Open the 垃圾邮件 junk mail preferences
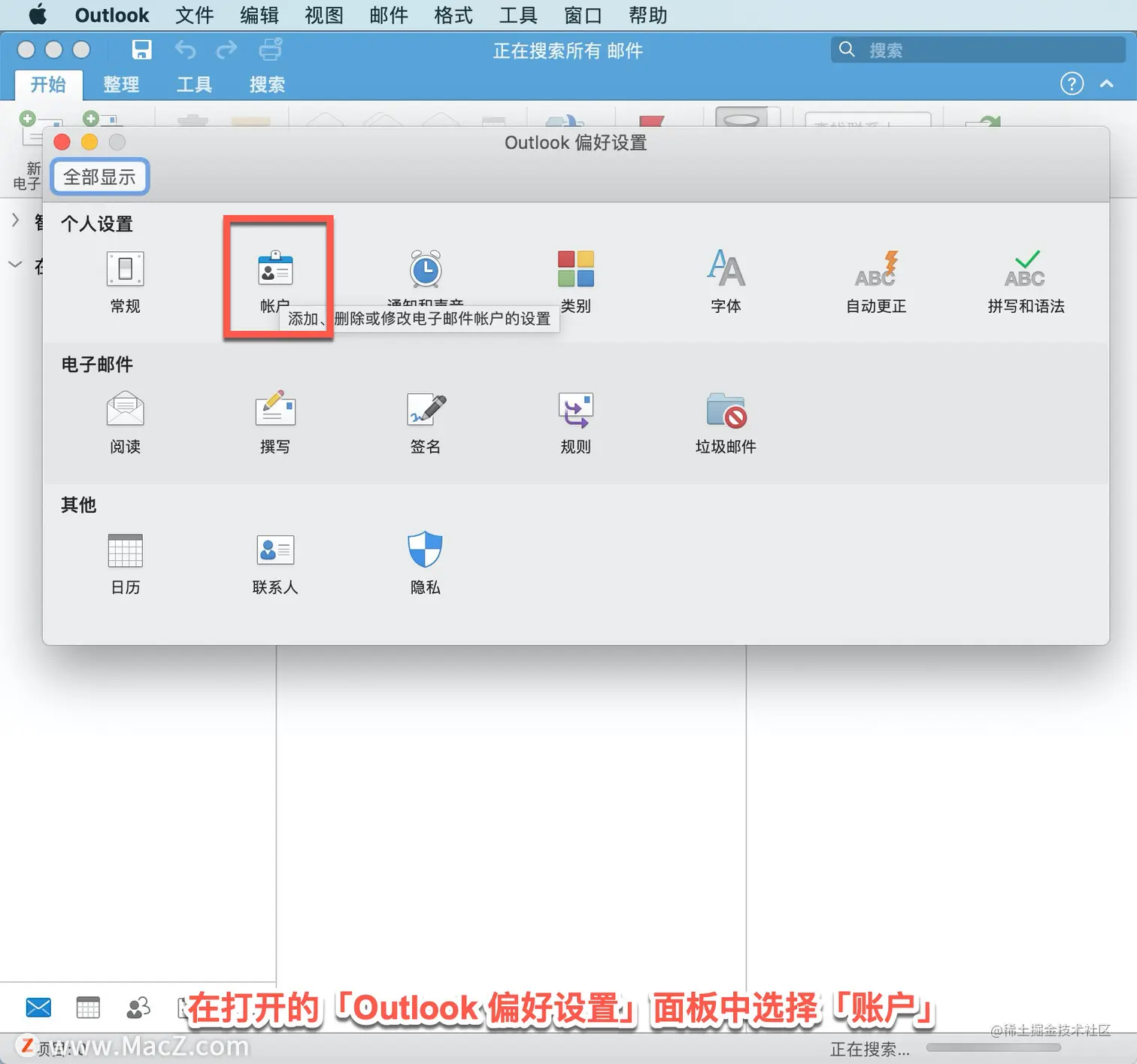Viewport: 1137px width, 1064px height. 726,423
